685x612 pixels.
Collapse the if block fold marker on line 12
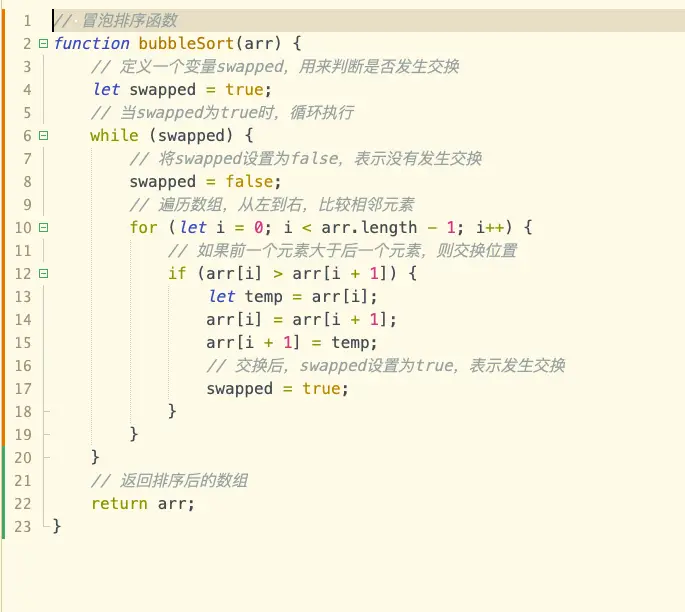tap(43, 273)
